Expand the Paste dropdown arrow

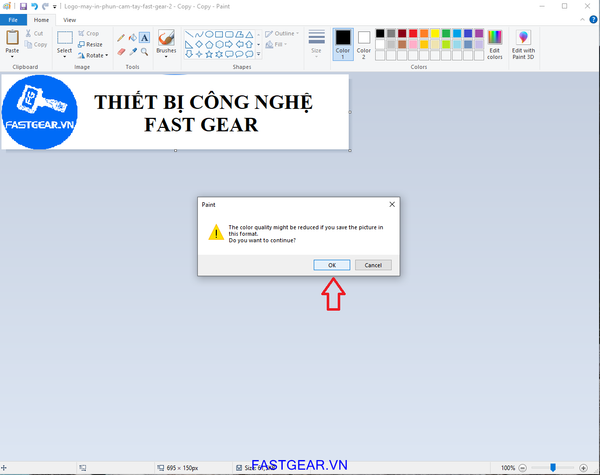click(x=12, y=56)
